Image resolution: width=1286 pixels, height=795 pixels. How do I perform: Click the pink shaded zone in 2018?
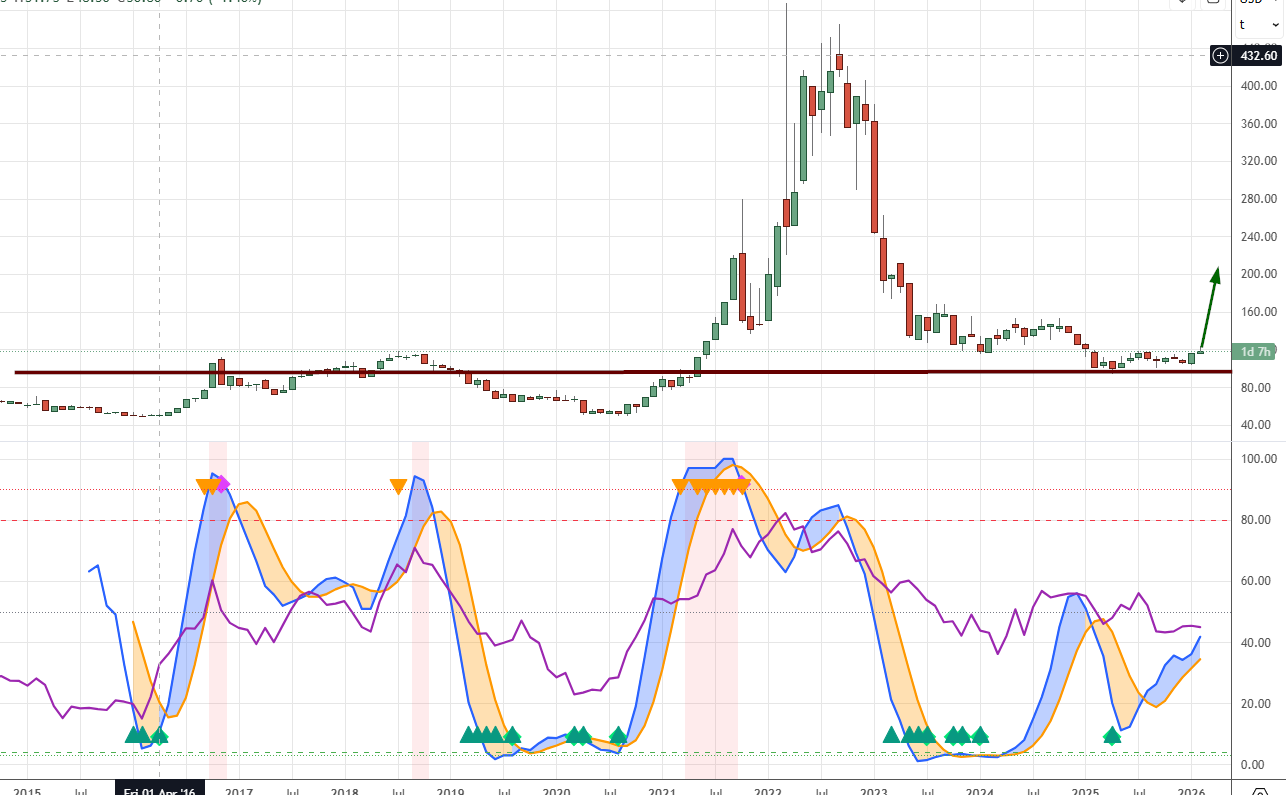(420, 610)
